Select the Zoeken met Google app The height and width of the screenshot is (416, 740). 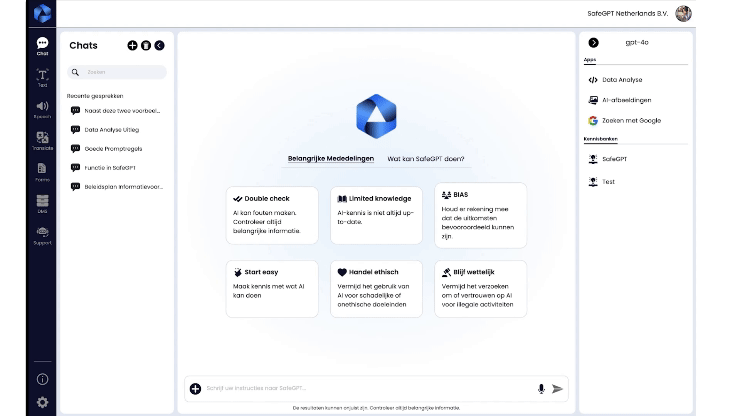click(x=630, y=120)
